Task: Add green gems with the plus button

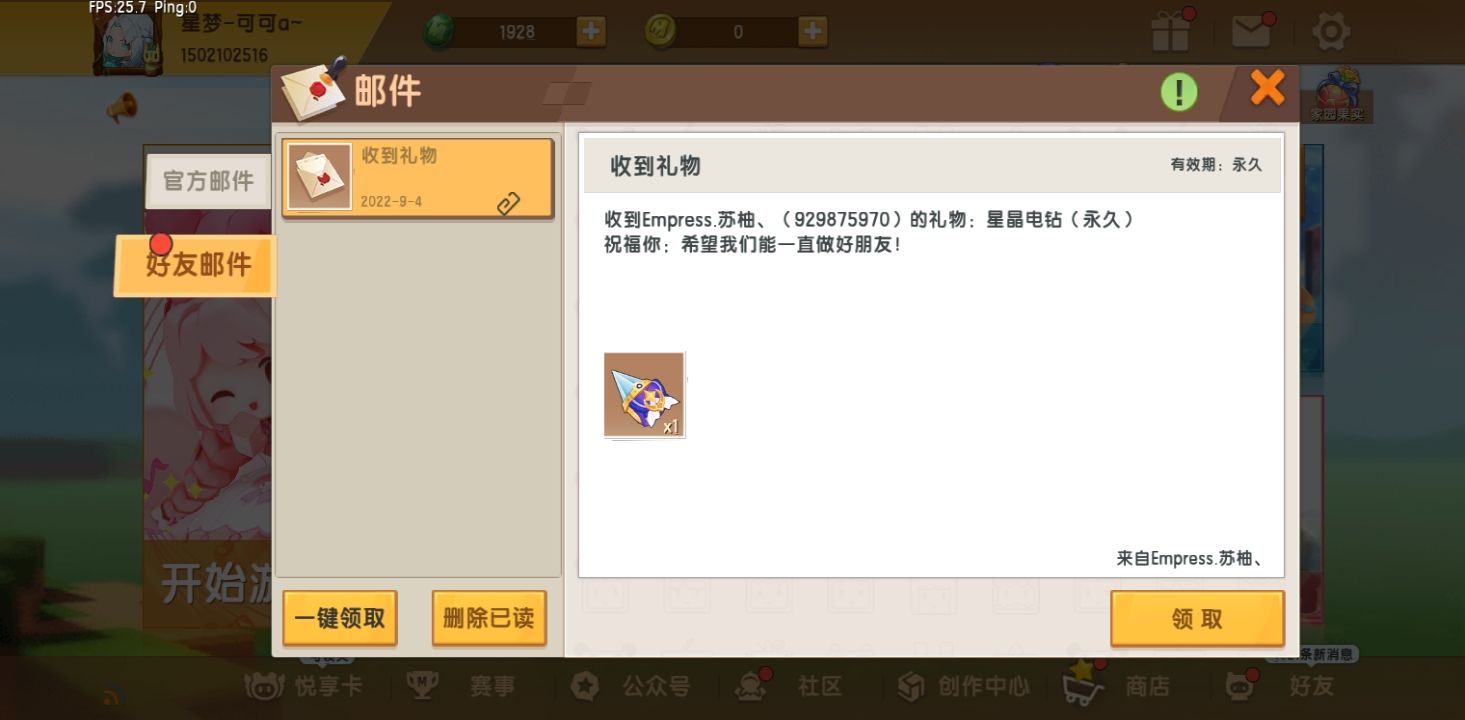Action: point(591,32)
